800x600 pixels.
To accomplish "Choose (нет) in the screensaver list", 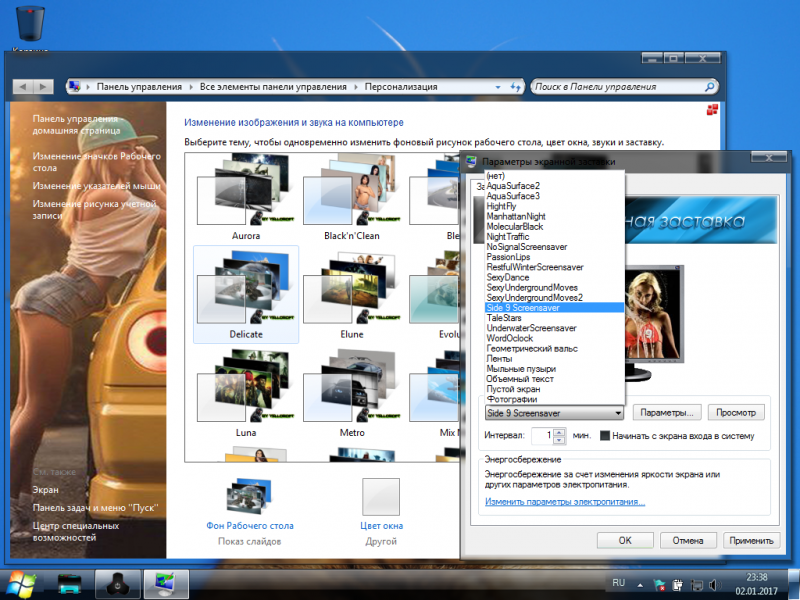I will point(555,176).
